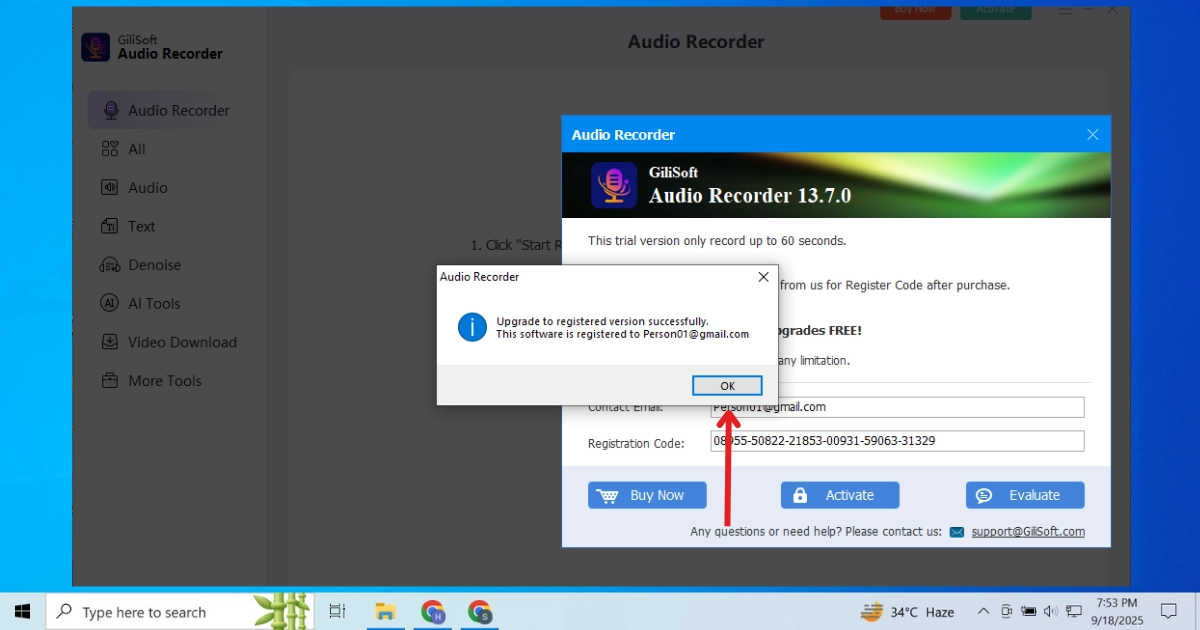Image resolution: width=1200 pixels, height=630 pixels.
Task: Click the Activate lock button
Action: click(840, 495)
